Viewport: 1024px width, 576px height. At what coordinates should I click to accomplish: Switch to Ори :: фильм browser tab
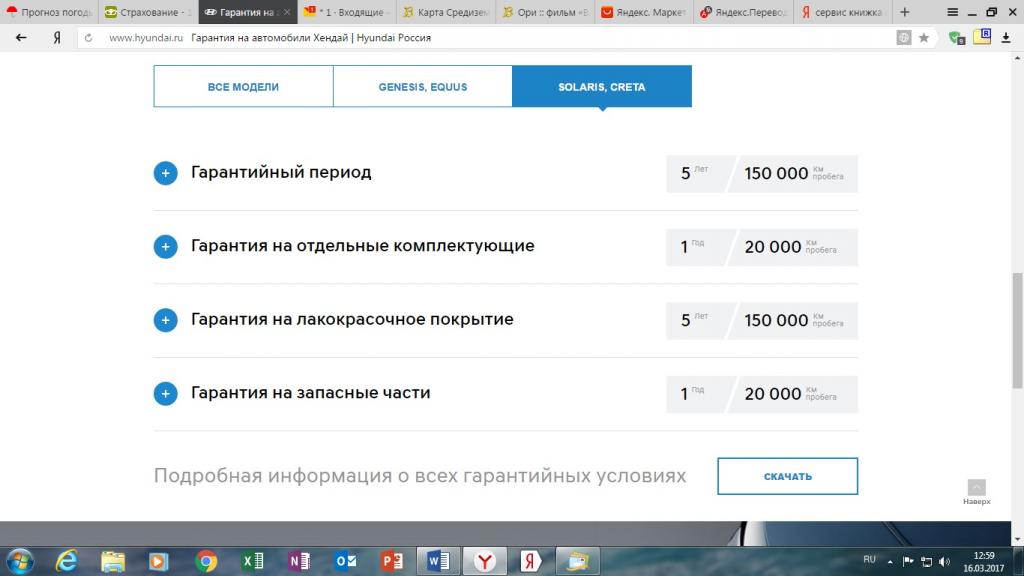point(546,12)
